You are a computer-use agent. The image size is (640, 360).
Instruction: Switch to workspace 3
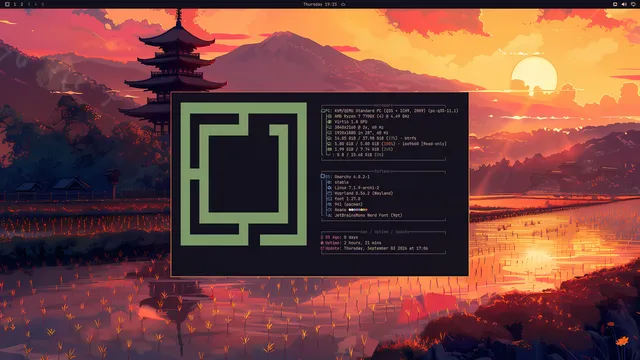coord(29,4)
